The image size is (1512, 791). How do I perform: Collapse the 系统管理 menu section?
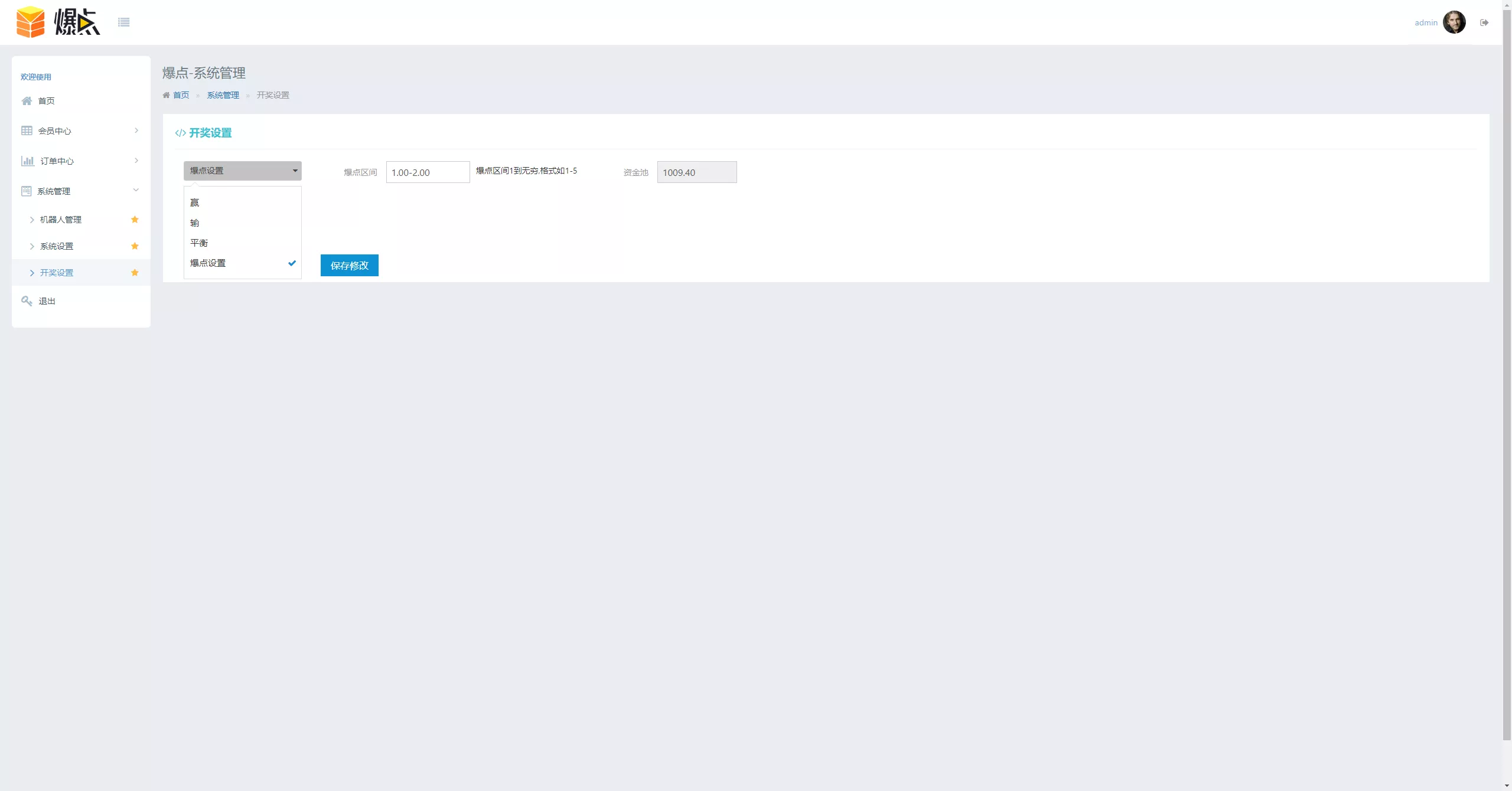136,190
